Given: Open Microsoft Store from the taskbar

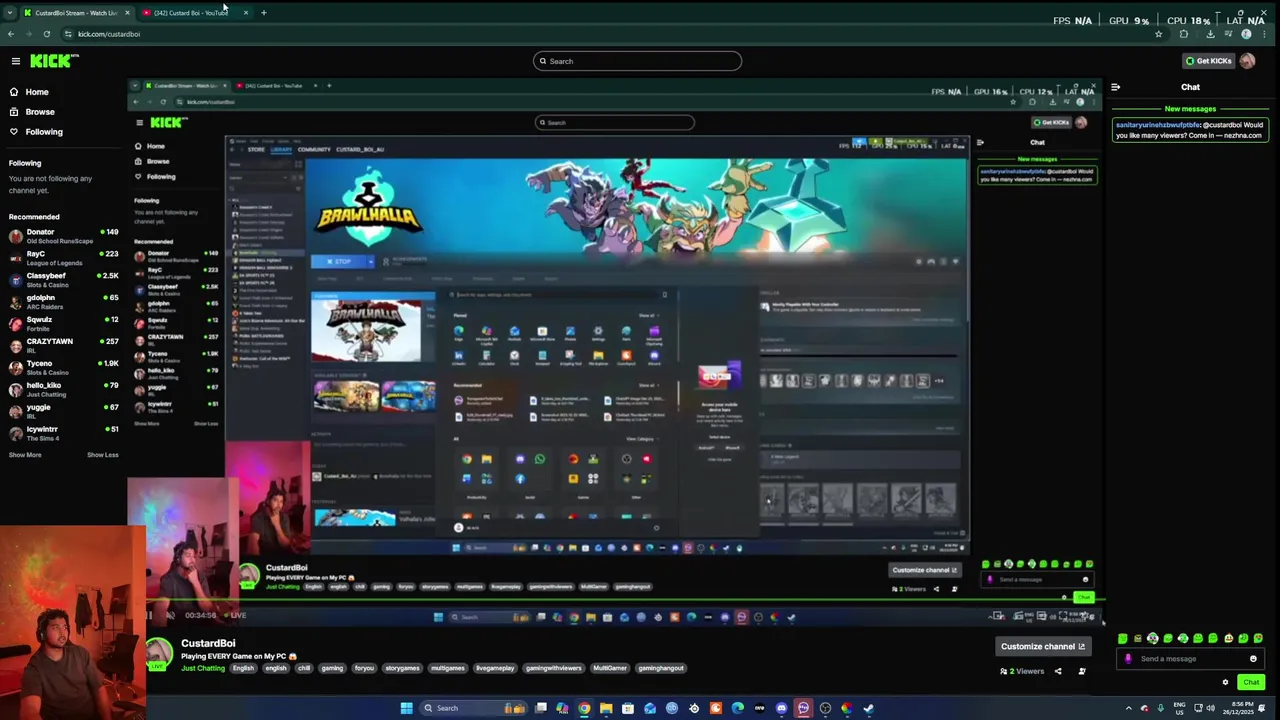Looking at the screenshot, I should pyautogui.click(x=628, y=708).
